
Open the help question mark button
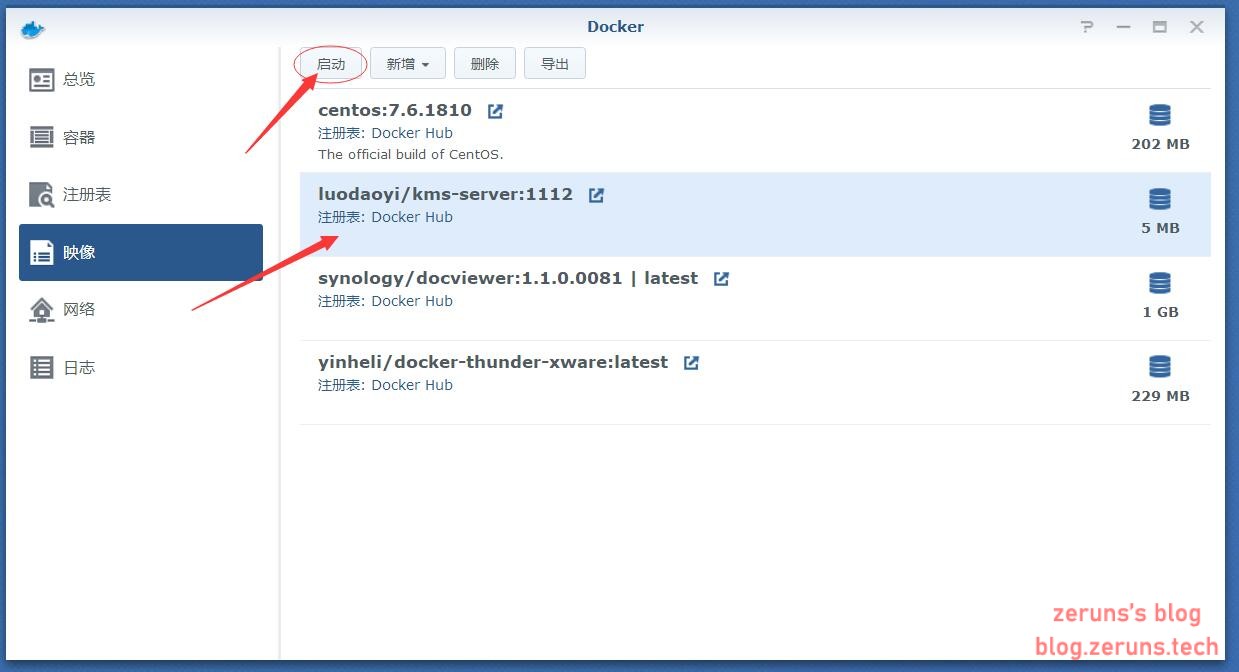pyautogui.click(x=1087, y=27)
